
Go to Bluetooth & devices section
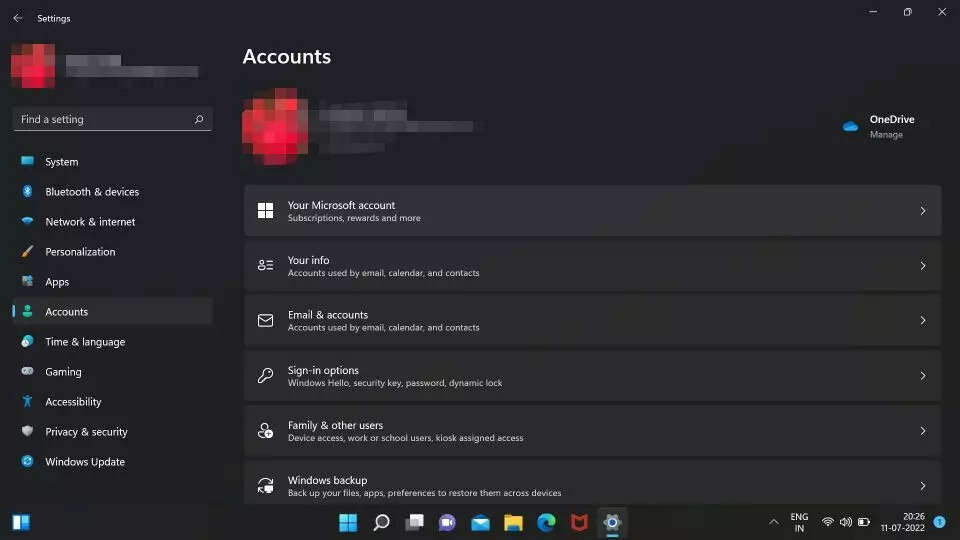pos(92,192)
